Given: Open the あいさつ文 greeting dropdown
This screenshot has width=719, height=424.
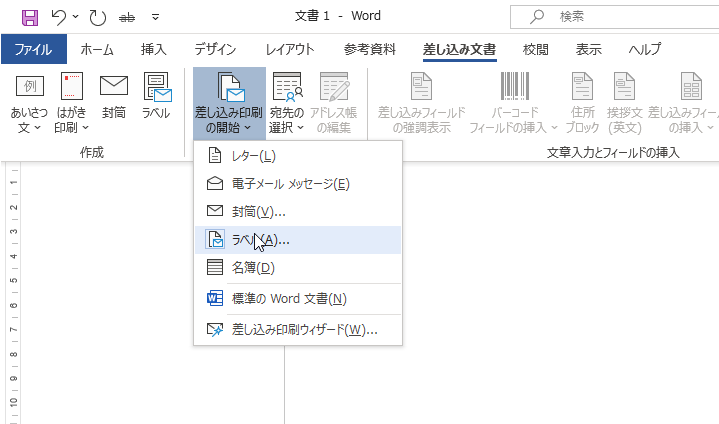Looking at the screenshot, I should (29, 103).
